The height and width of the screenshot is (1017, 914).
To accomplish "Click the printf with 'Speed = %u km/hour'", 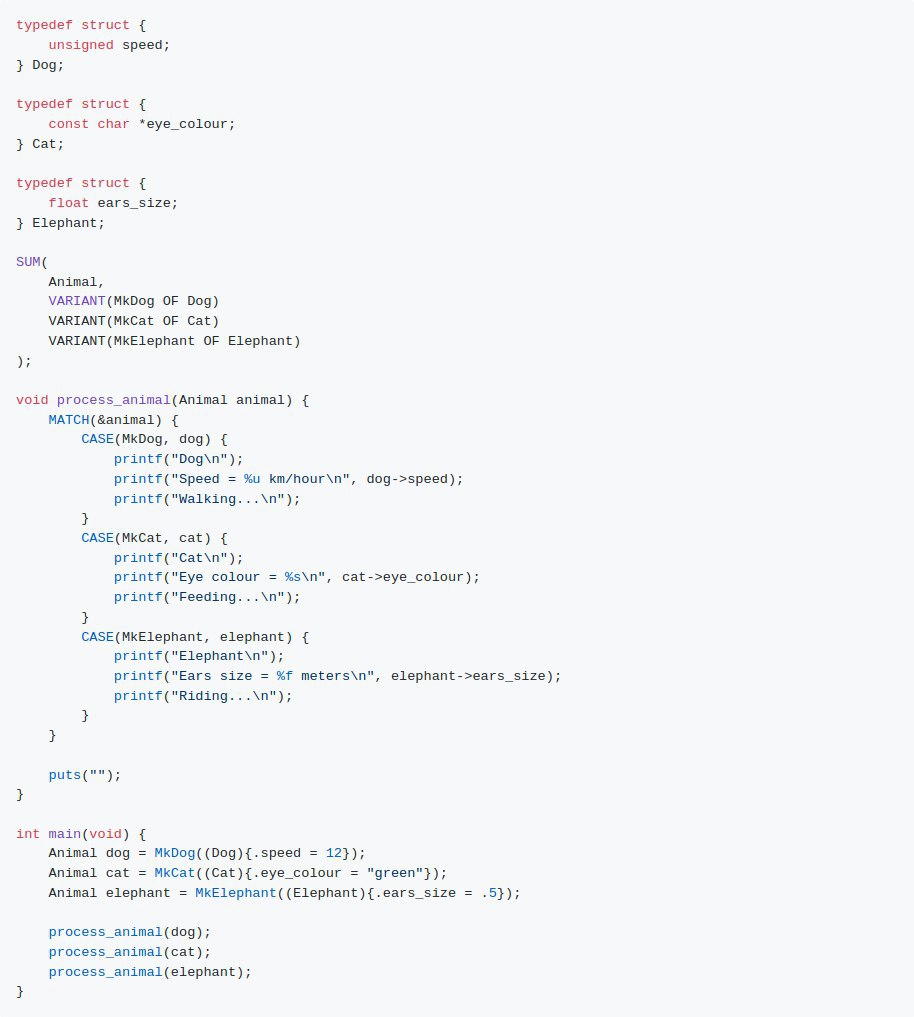I will [289, 479].
